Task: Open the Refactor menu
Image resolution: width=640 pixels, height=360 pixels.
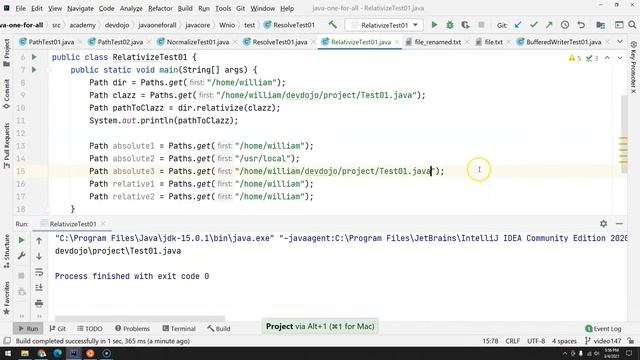Action: tap(160, 8)
